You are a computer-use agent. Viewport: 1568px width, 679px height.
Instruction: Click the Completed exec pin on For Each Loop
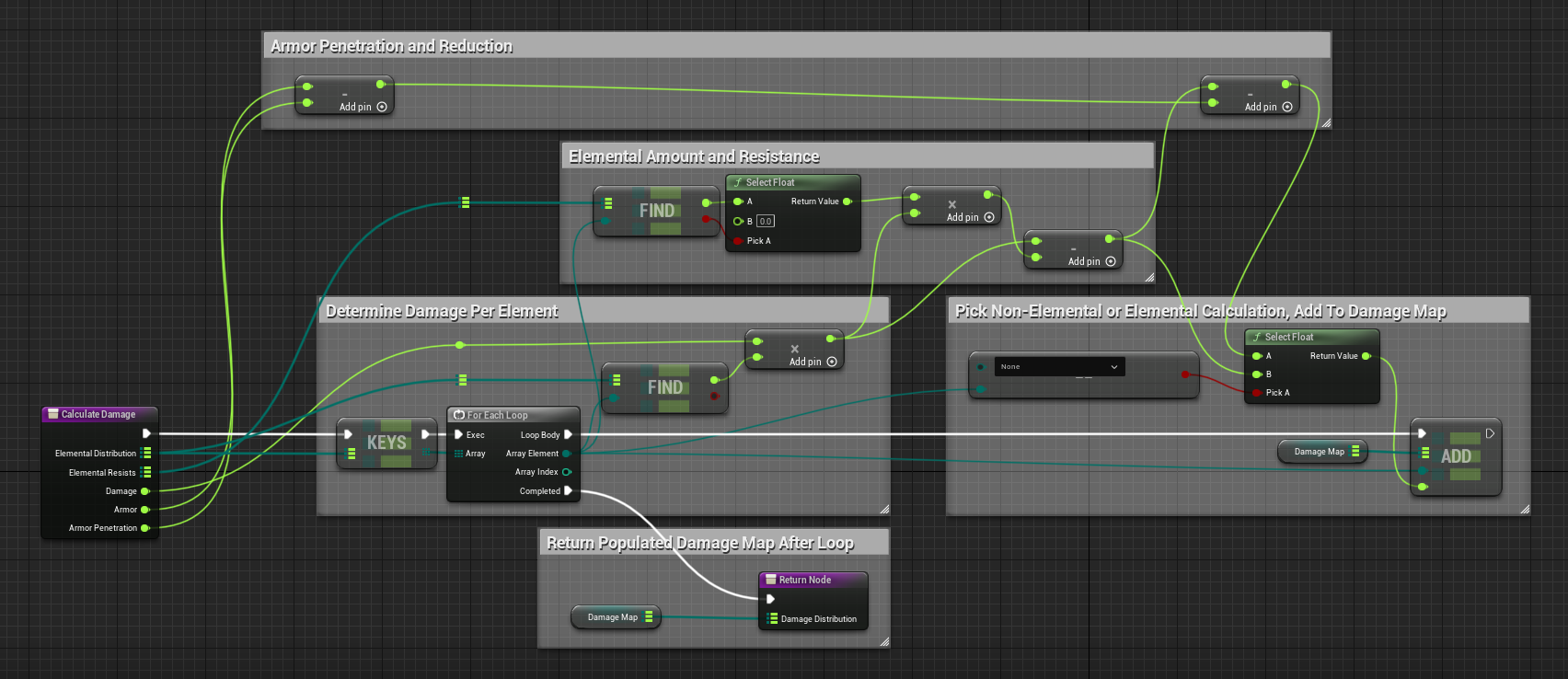[x=568, y=491]
